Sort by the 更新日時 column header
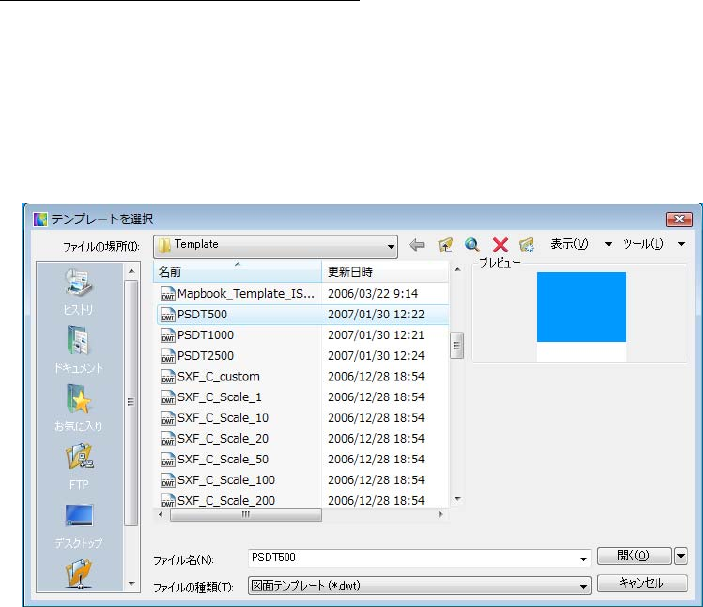The width and height of the screenshot is (703, 607). [x=385, y=272]
